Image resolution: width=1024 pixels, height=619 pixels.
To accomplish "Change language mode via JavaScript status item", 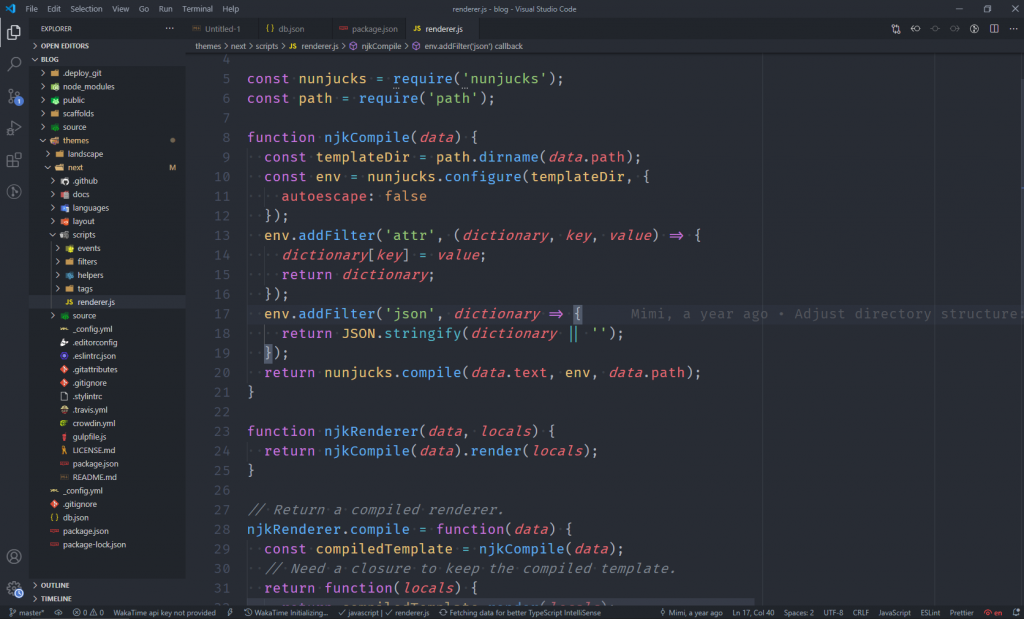I will click(x=894, y=612).
